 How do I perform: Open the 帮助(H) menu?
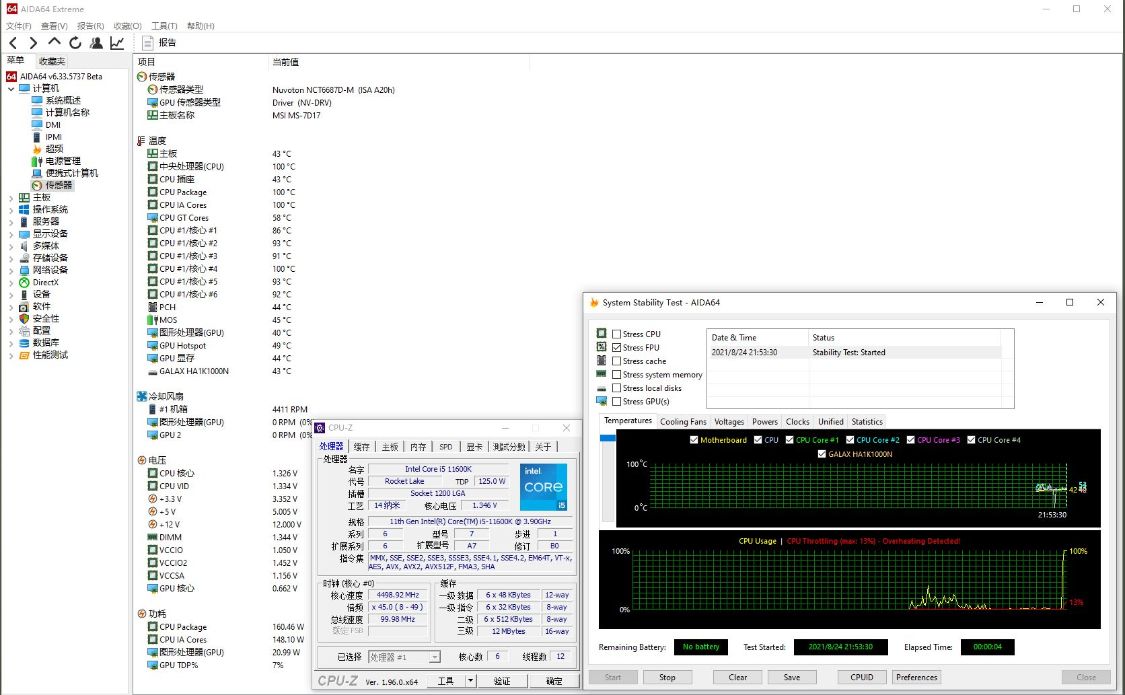(201, 26)
